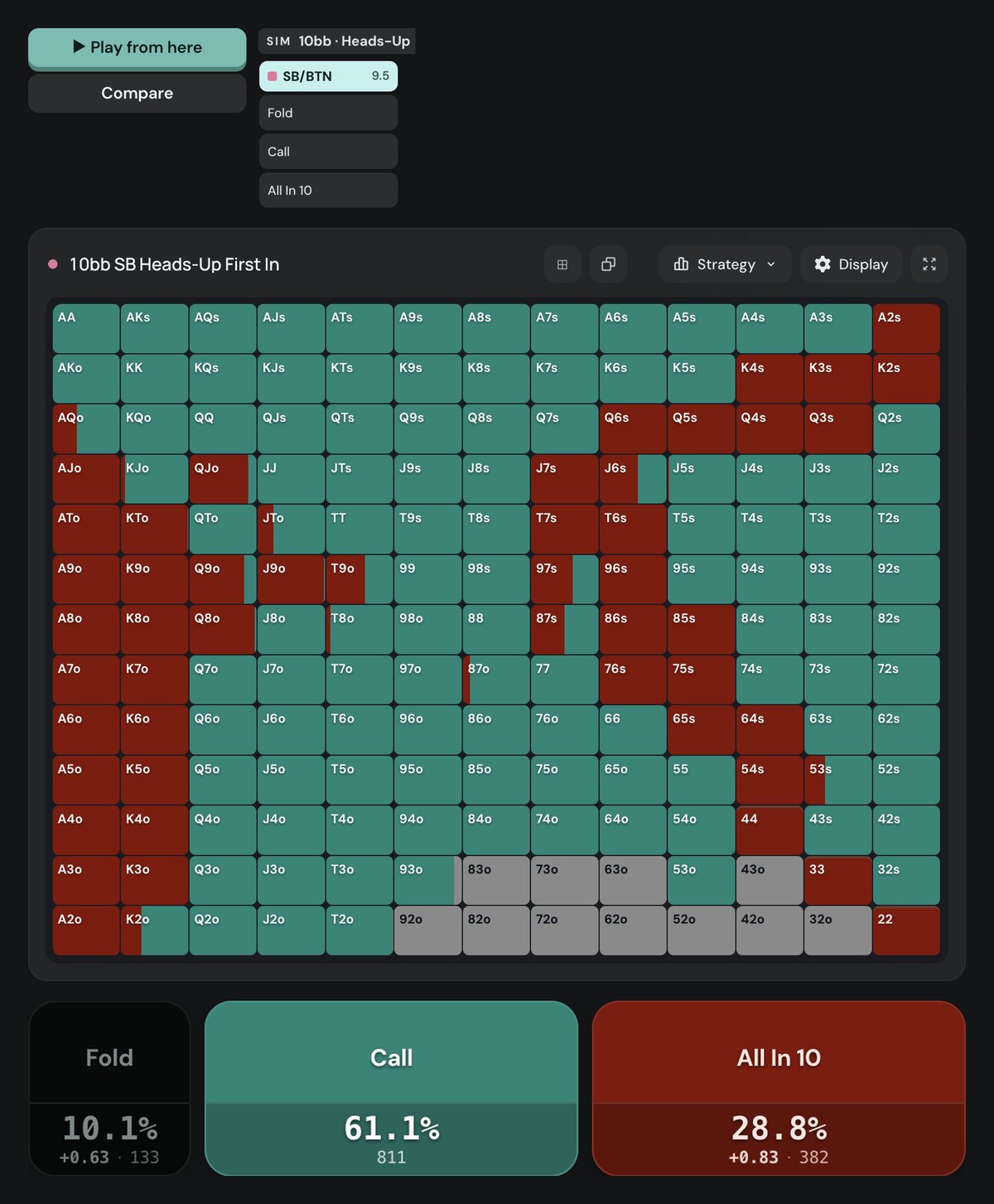The image size is (994, 1204).
Task: Click the 65s hand cell
Action: click(x=701, y=729)
